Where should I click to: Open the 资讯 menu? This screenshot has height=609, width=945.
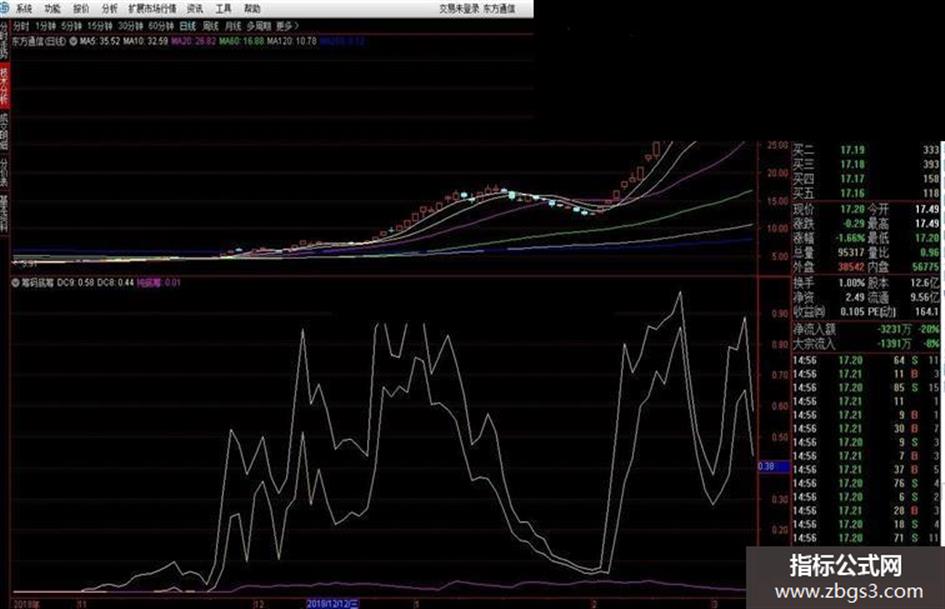point(195,8)
